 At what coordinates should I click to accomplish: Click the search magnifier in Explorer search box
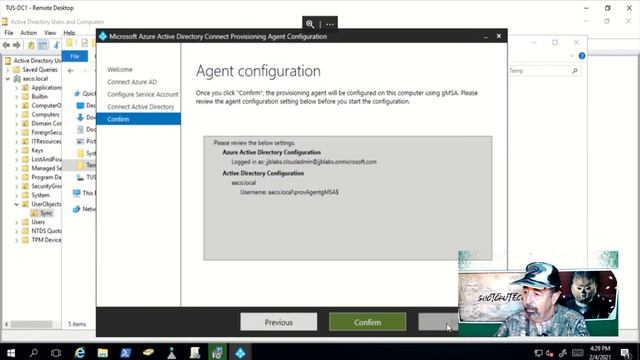(575, 71)
